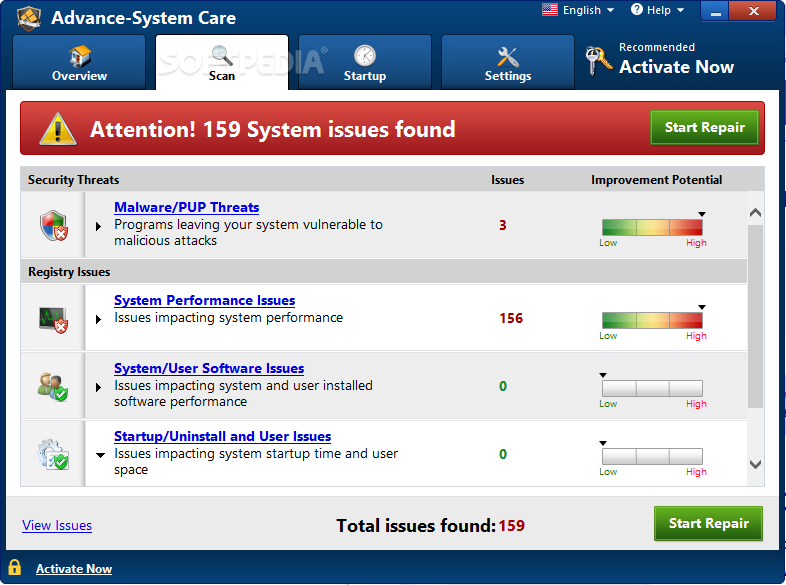786x585 pixels.
Task: Expand the Malware/PUP Threats row arrow
Action: pyautogui.click(x=98, y=227)
